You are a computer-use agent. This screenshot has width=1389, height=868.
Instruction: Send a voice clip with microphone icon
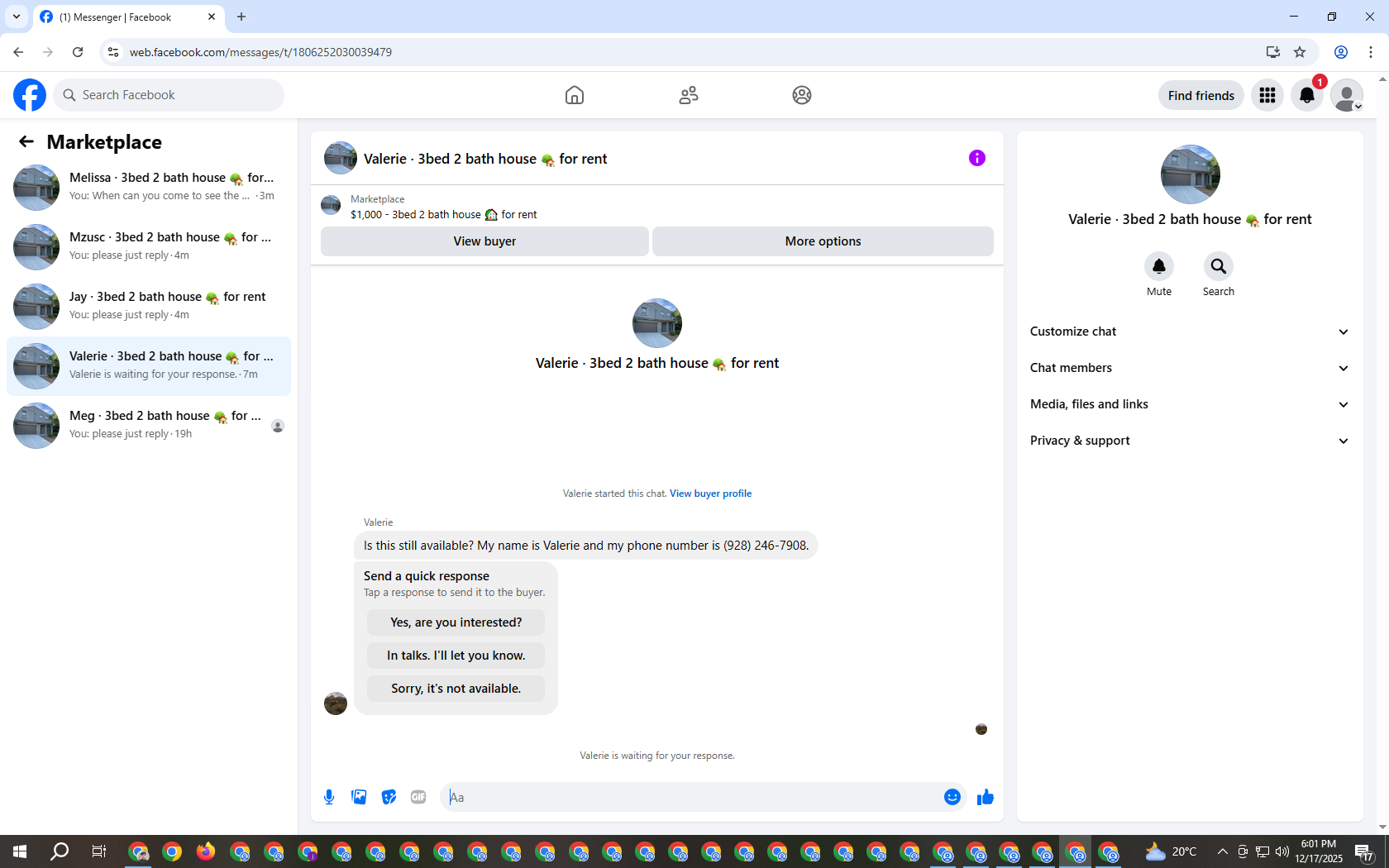(x=329, y=797)
